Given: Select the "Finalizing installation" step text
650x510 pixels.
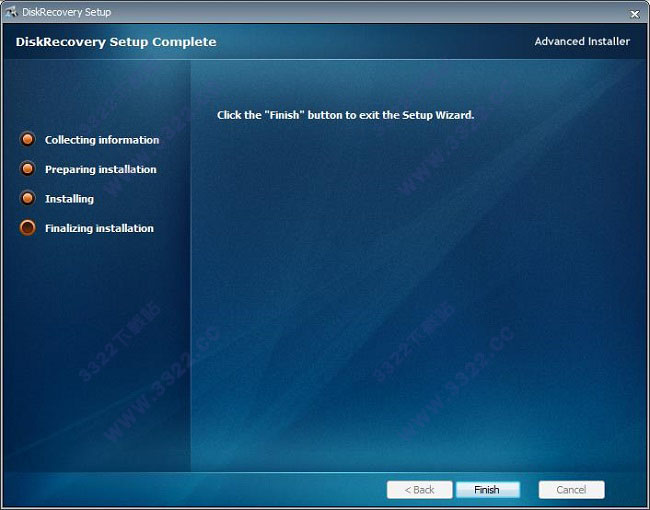Looking at the screenshot, I should click(99, 228).
